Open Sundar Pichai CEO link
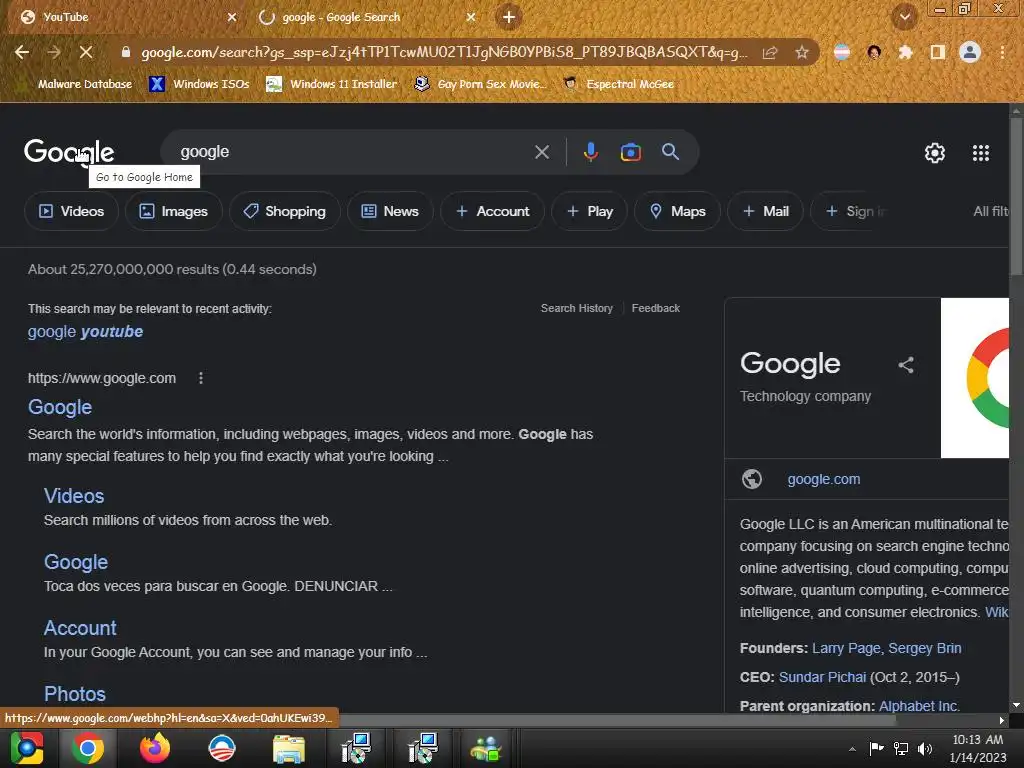Image resolution: width=1024 pixels, height=768 pixels. click(822, 677)
